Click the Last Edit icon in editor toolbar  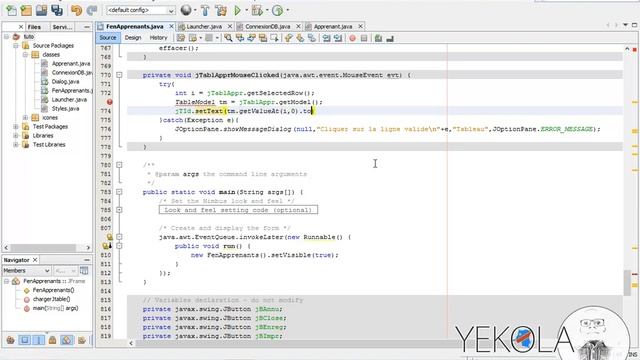pos(181,38)
